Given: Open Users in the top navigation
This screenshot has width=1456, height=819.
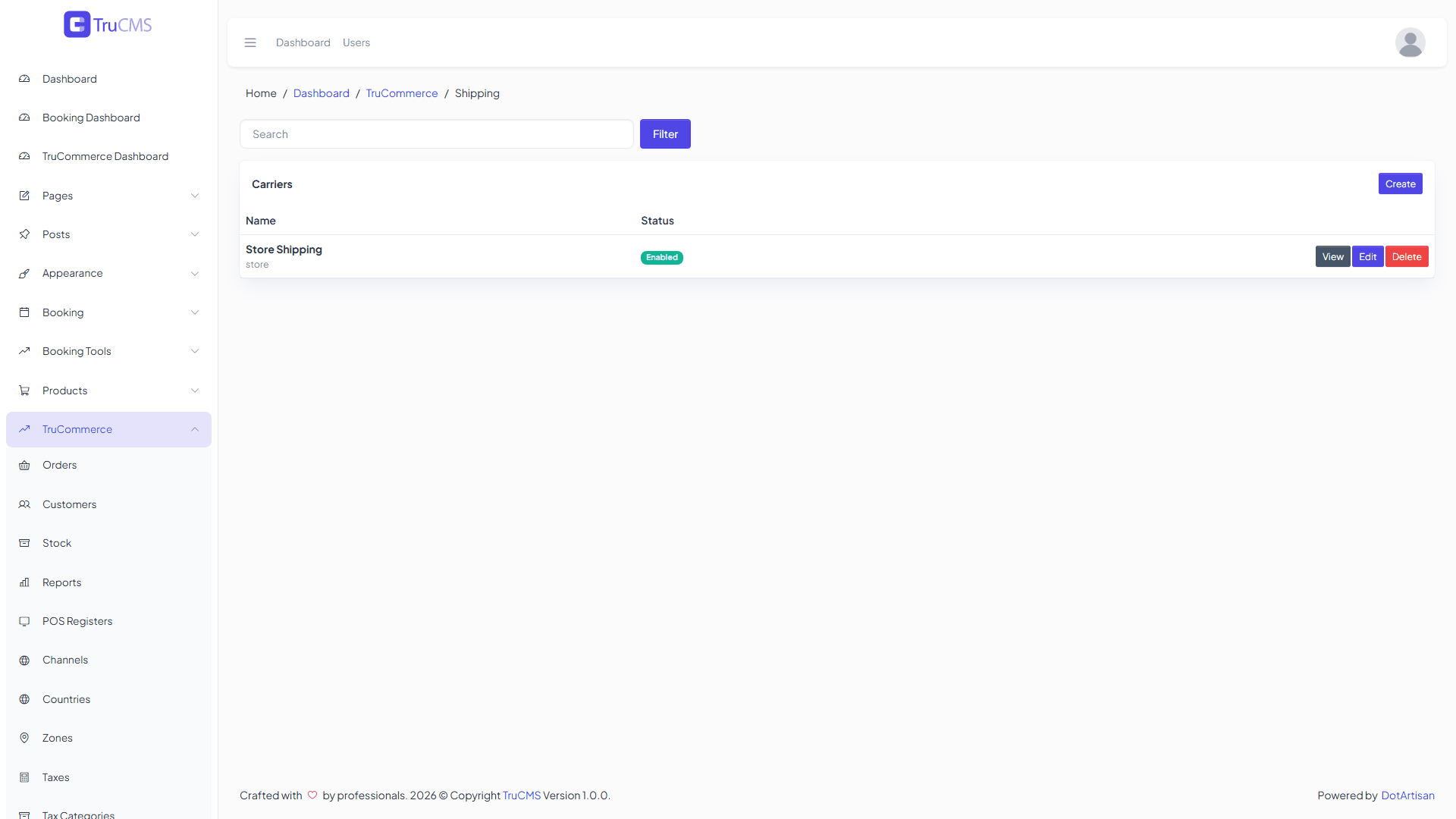Looking at the screenshot, I should 356,42.
